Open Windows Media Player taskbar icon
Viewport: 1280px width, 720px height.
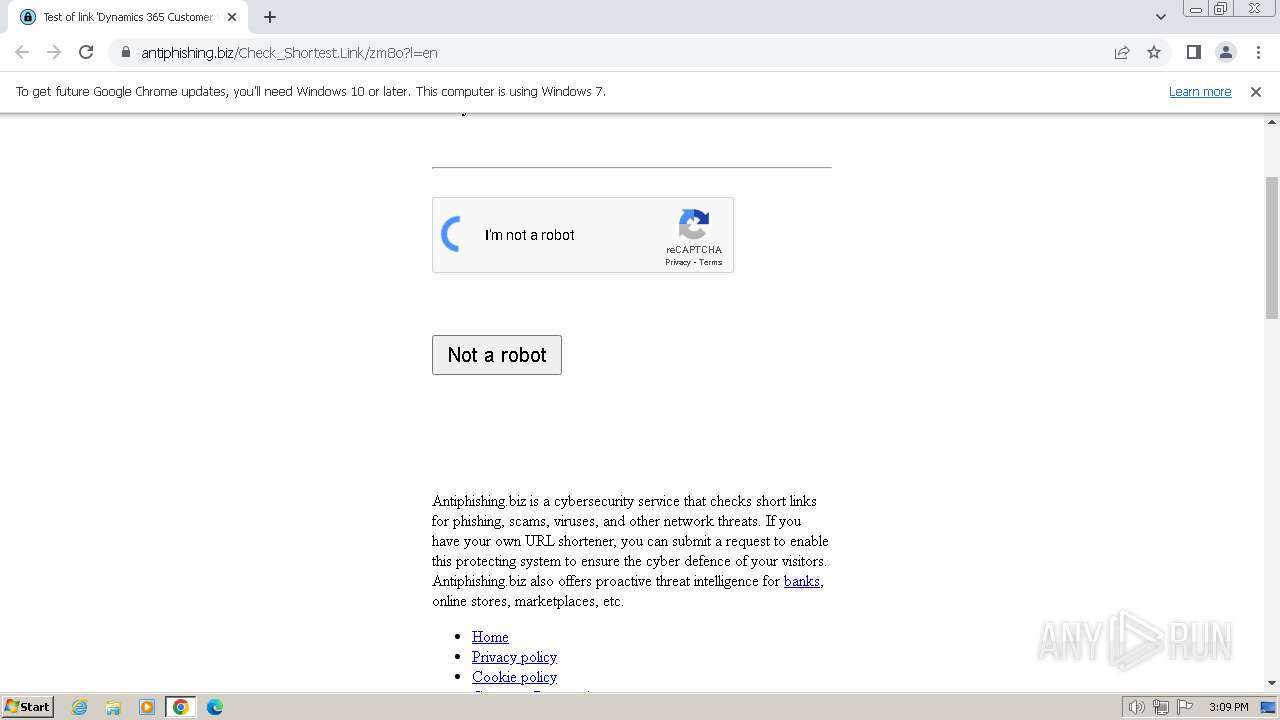point(147,707)
